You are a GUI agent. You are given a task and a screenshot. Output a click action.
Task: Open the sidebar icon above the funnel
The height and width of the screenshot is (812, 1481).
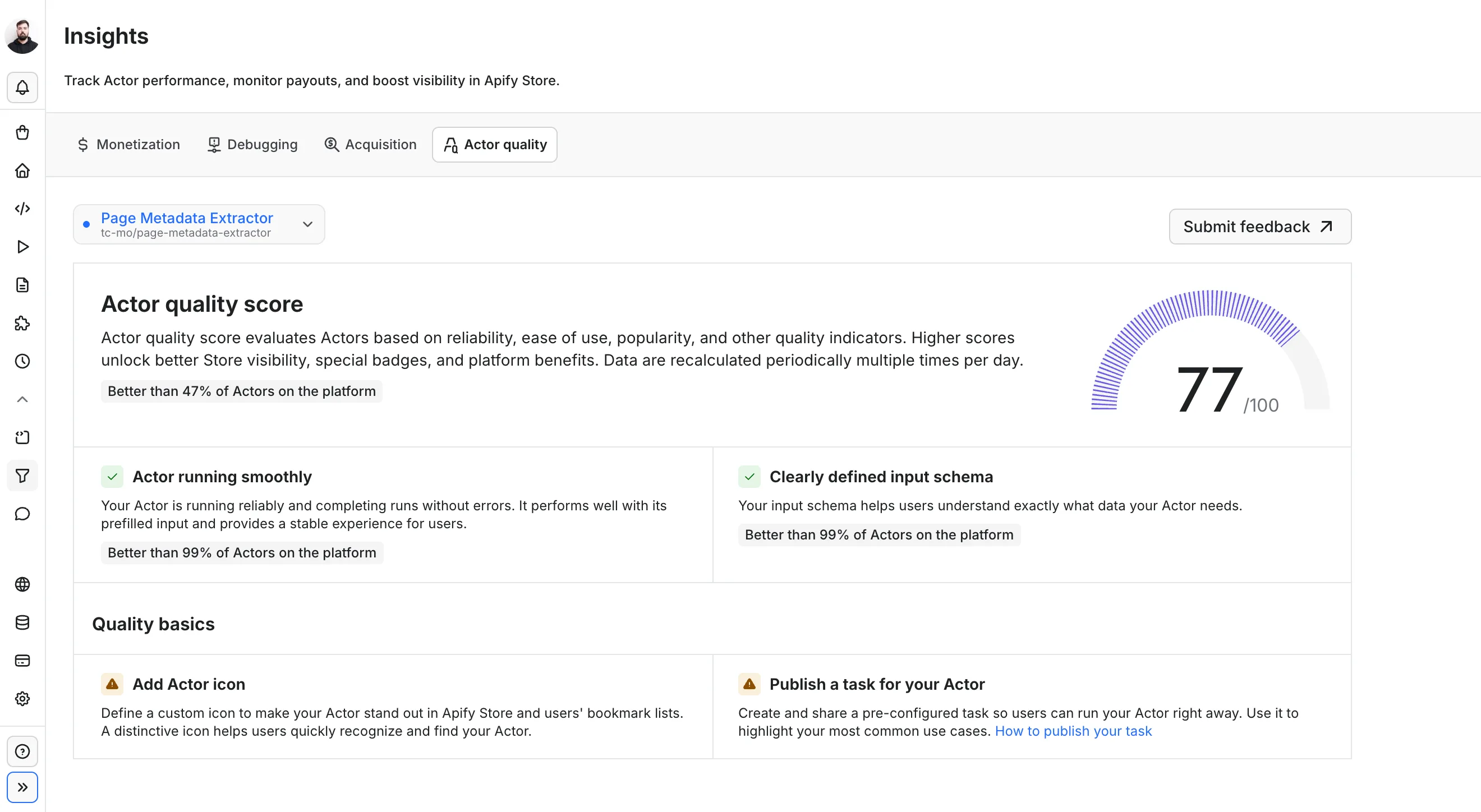coord(22,437)
